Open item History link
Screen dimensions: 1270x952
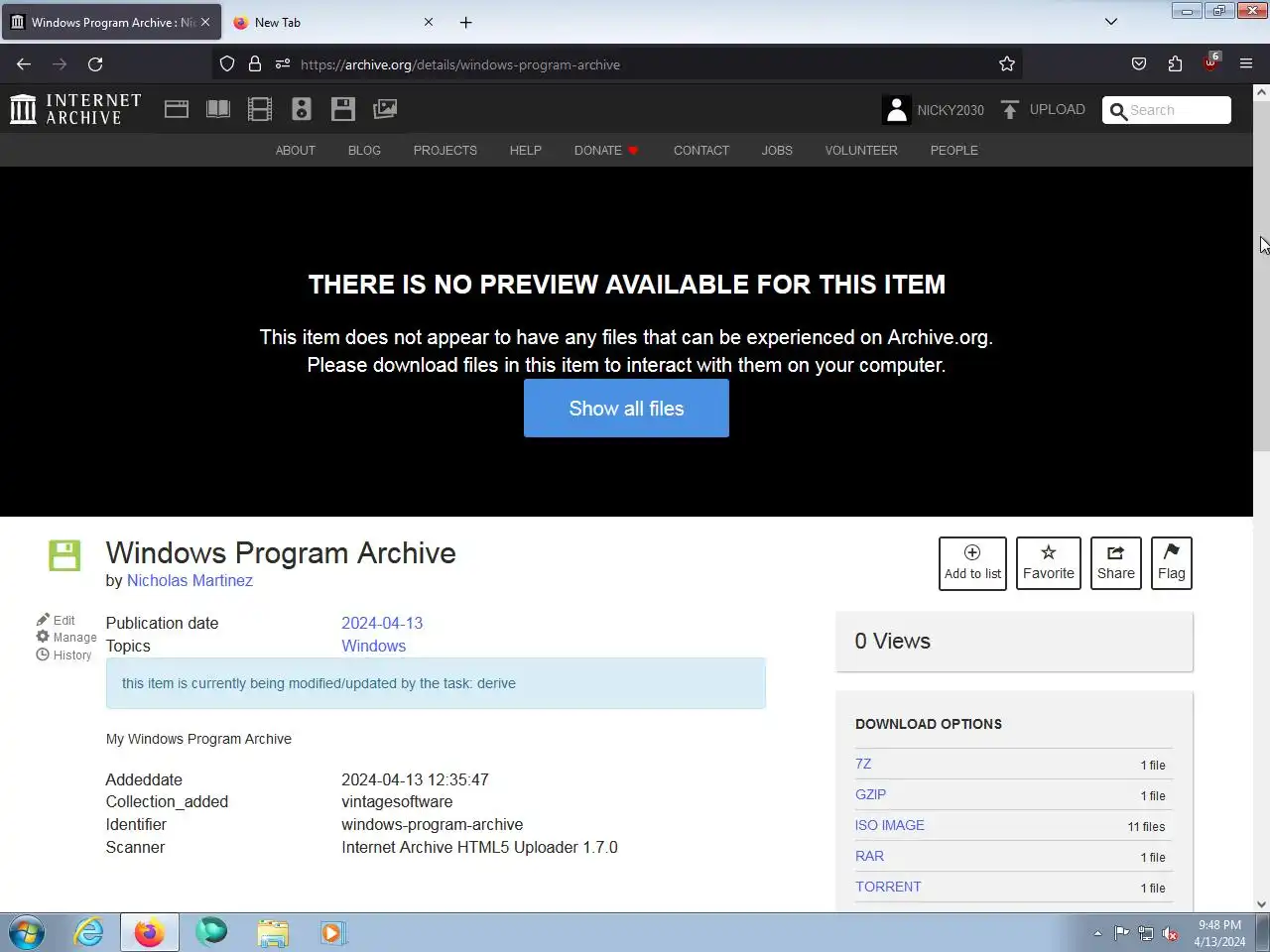[x=63, y=654]
